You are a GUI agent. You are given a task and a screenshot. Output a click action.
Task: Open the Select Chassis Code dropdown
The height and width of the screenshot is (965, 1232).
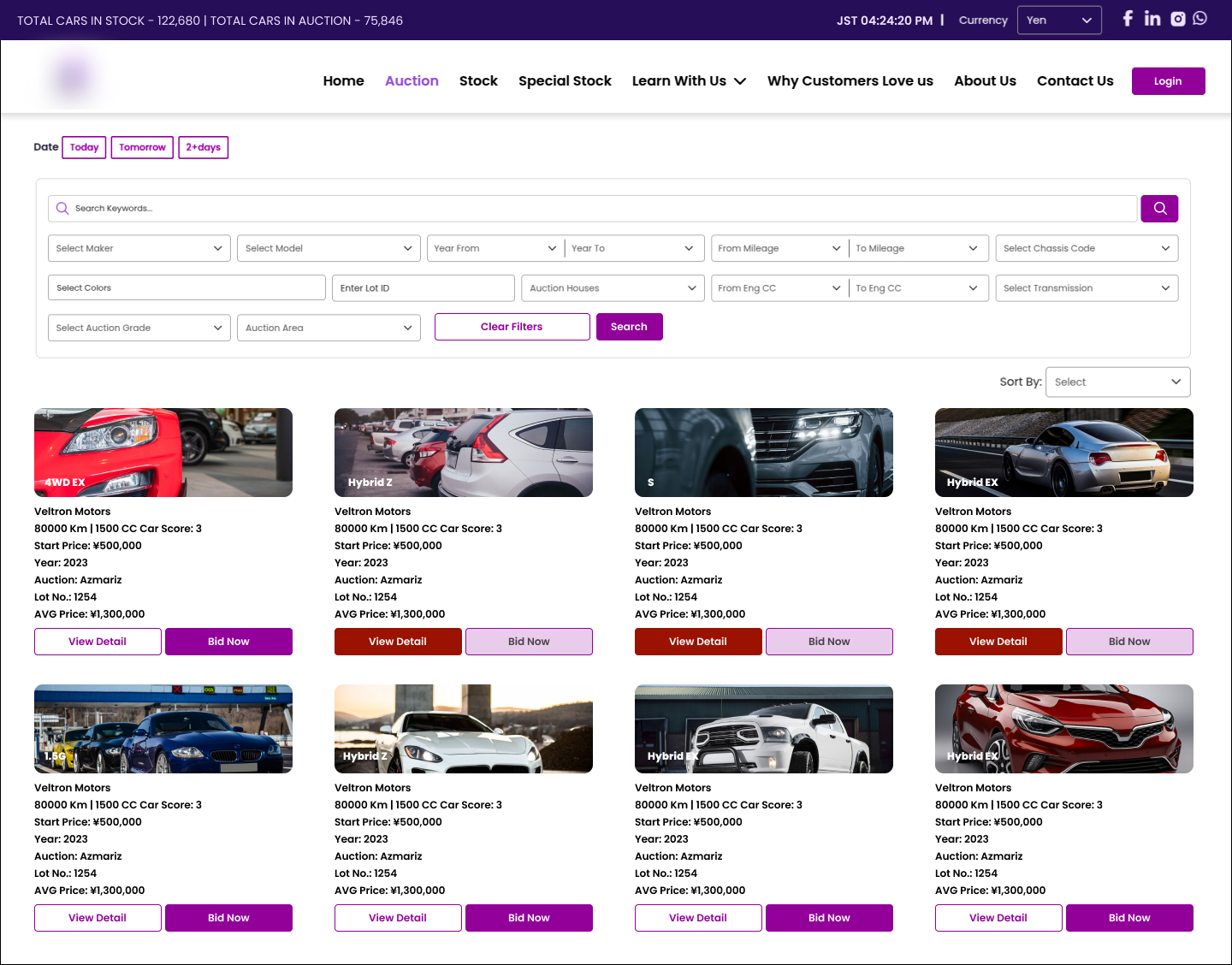tap(1087, 248)
